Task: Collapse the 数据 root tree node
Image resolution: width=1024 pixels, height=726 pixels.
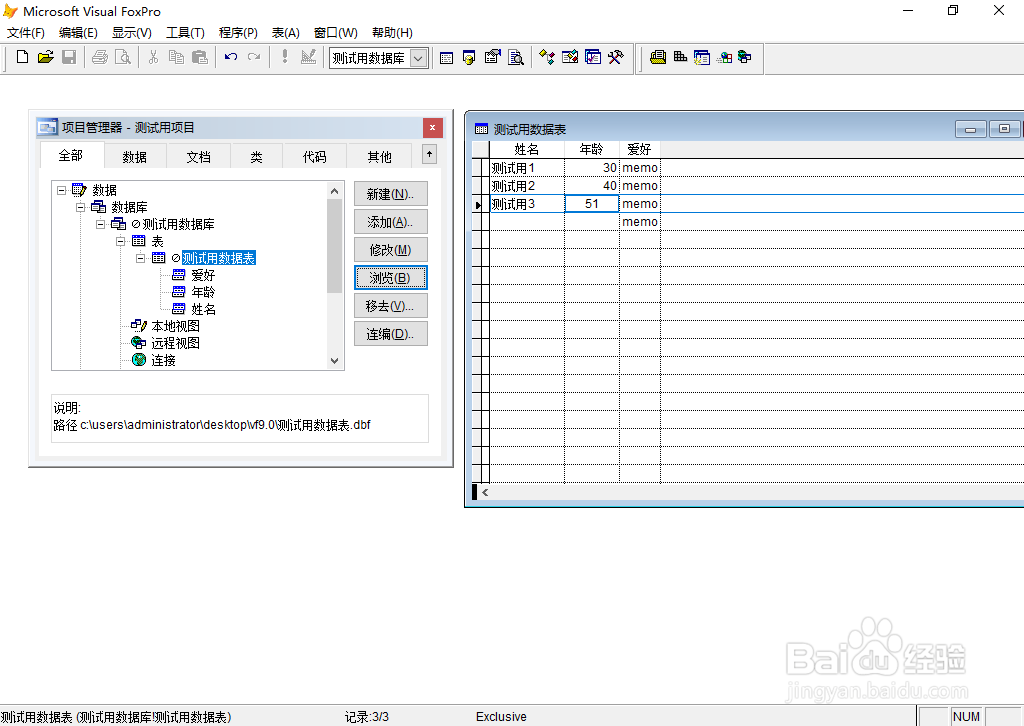Action: [x=61, y=191]
